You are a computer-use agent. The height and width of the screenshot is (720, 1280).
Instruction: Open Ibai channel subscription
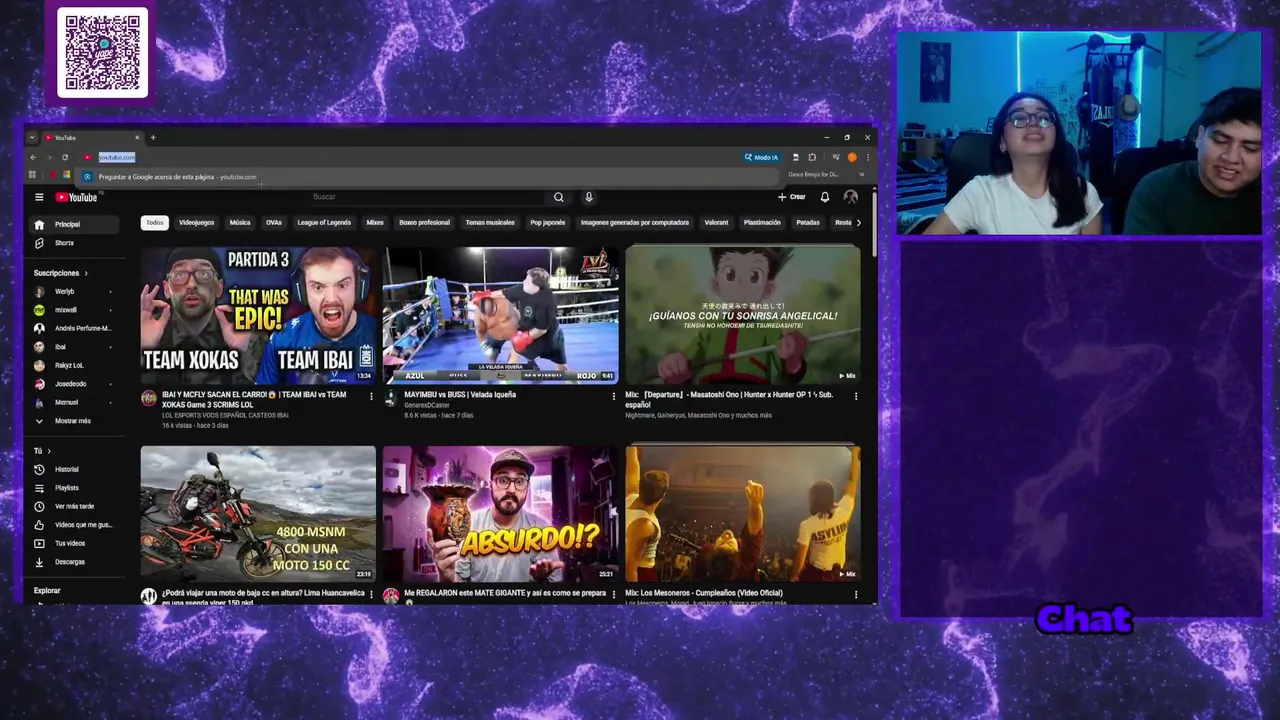(72, 347)
